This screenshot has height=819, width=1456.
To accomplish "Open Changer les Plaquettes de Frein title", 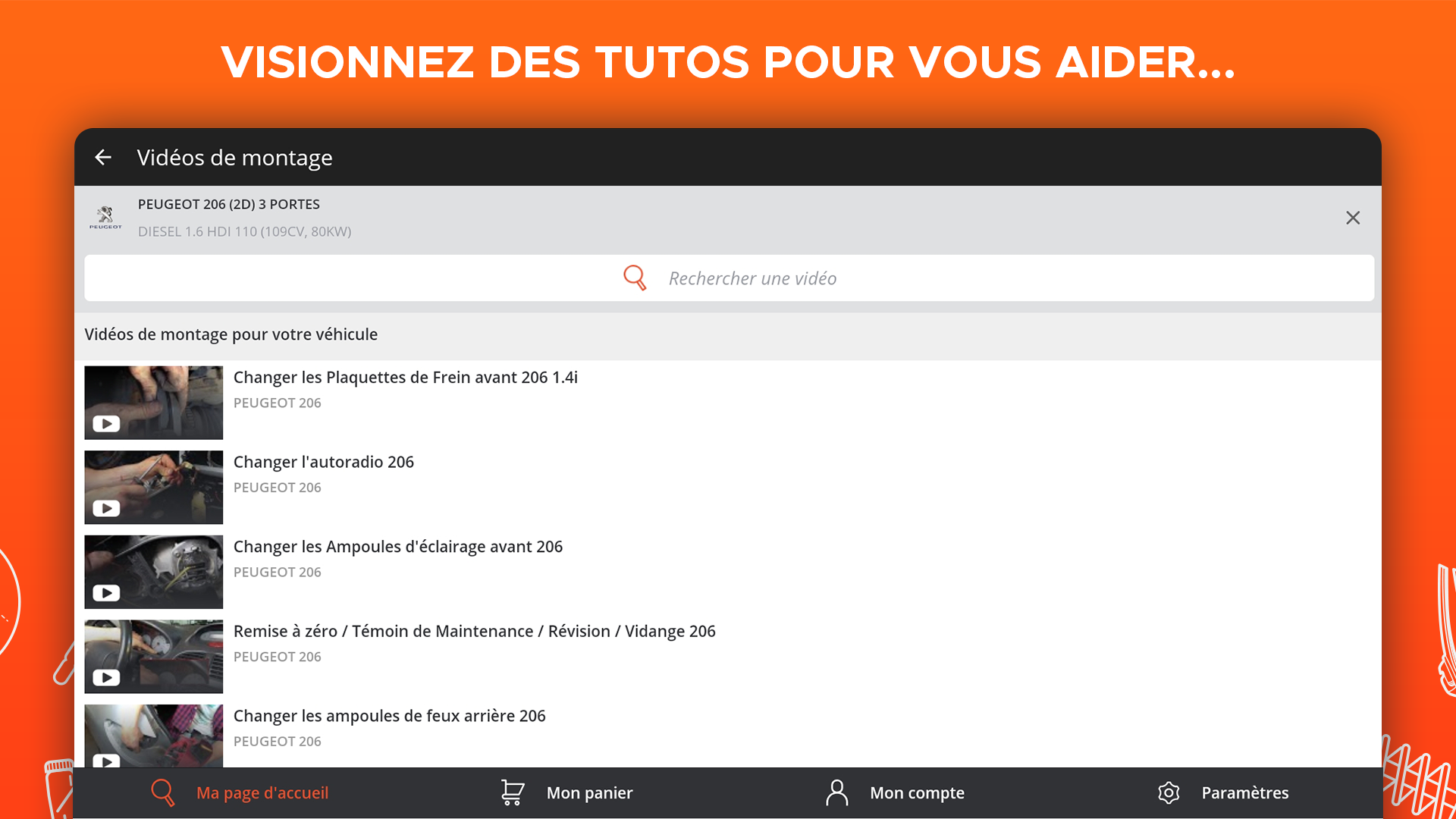I will pyautogui.click(x=405, y=378).
